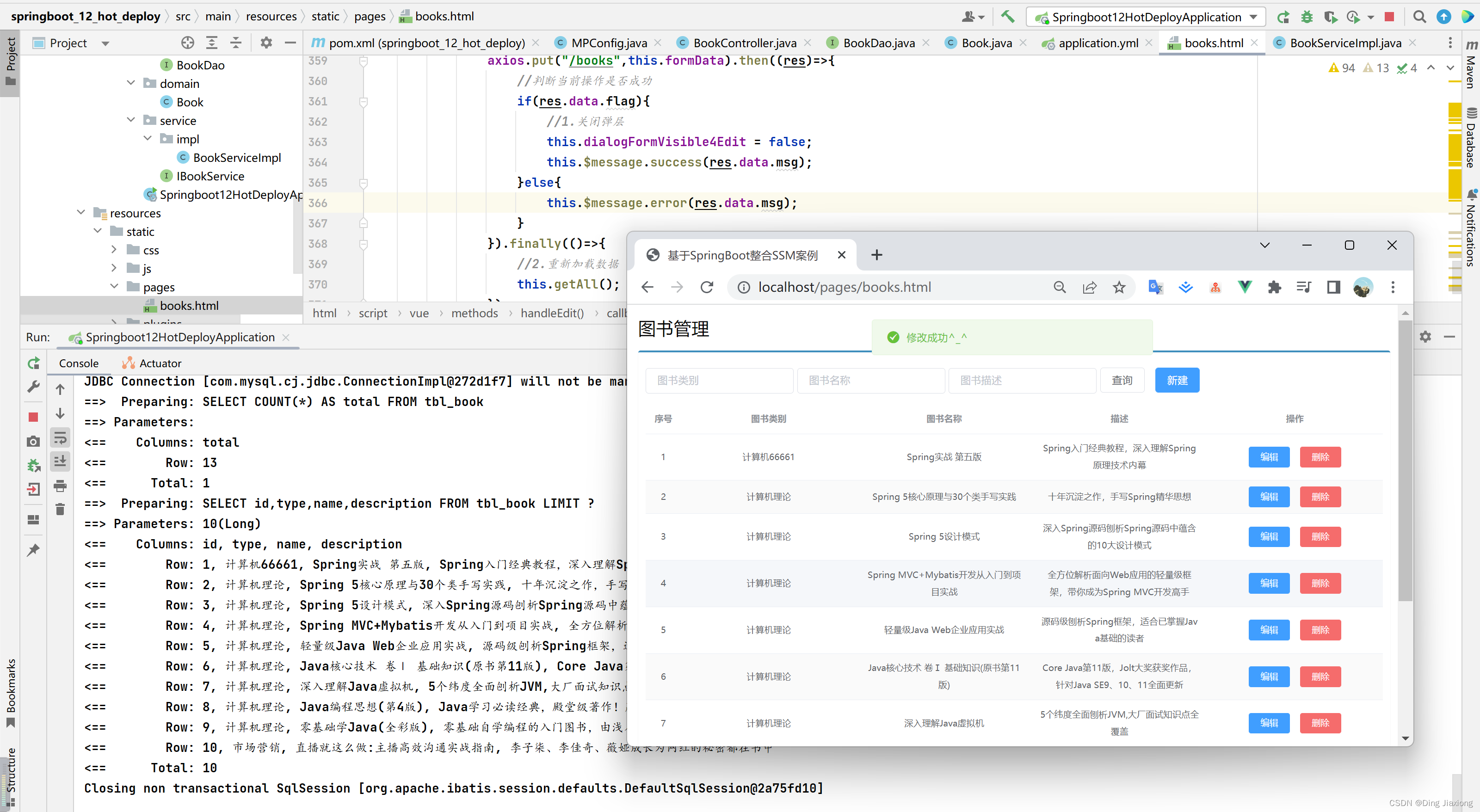Collapse the resources folder
The height and width of the screenshot is (812, 1480).
pos(81,212)
